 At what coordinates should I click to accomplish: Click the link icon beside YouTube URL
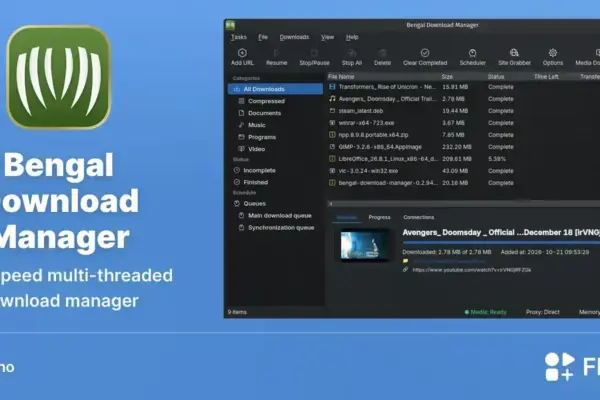tap(405, 270)
